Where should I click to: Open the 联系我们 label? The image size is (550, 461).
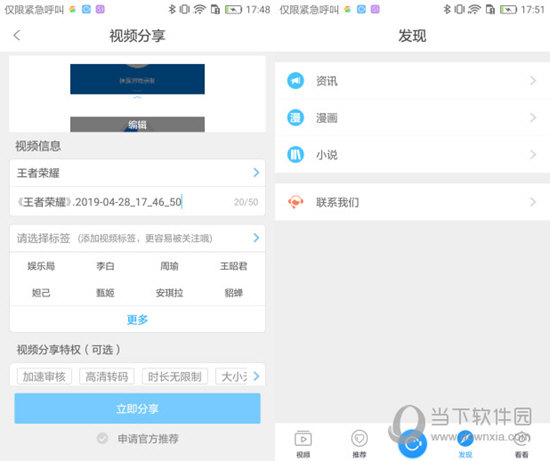coord(337,202)
